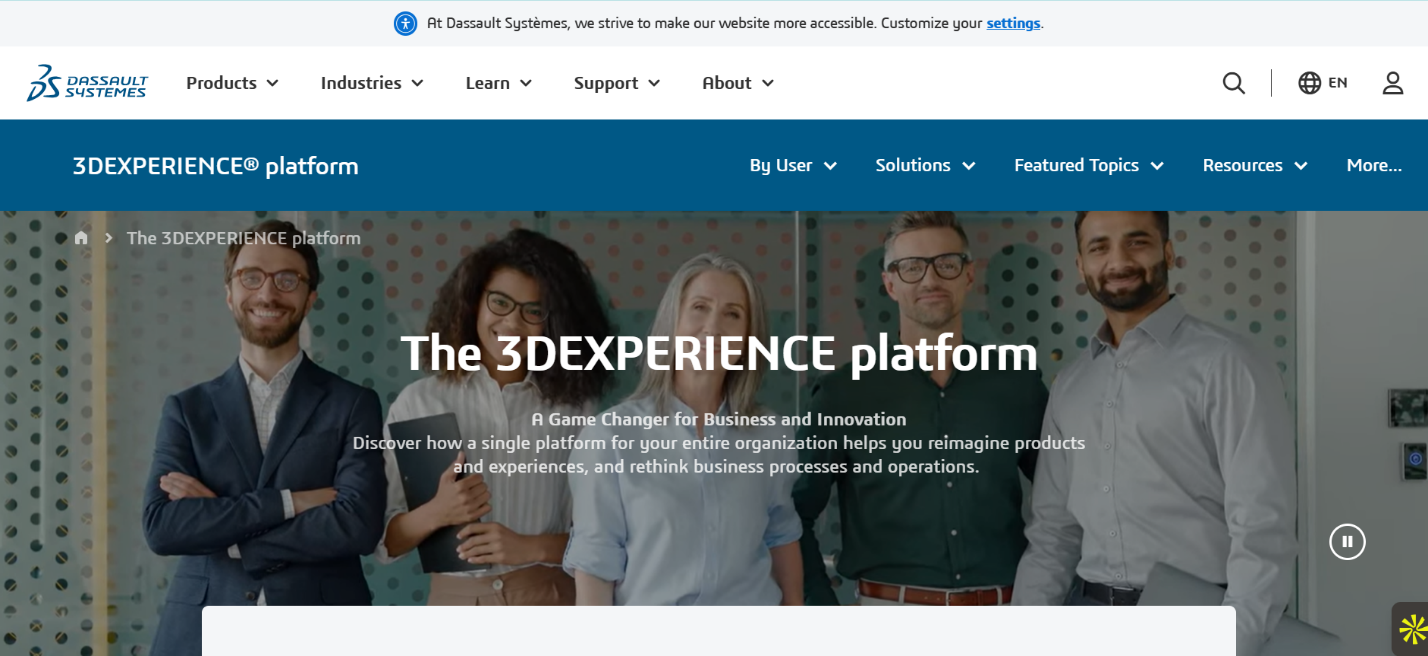Expand the Products menu
Viewport: 1428px width, 656px height.
click(232, 83)
